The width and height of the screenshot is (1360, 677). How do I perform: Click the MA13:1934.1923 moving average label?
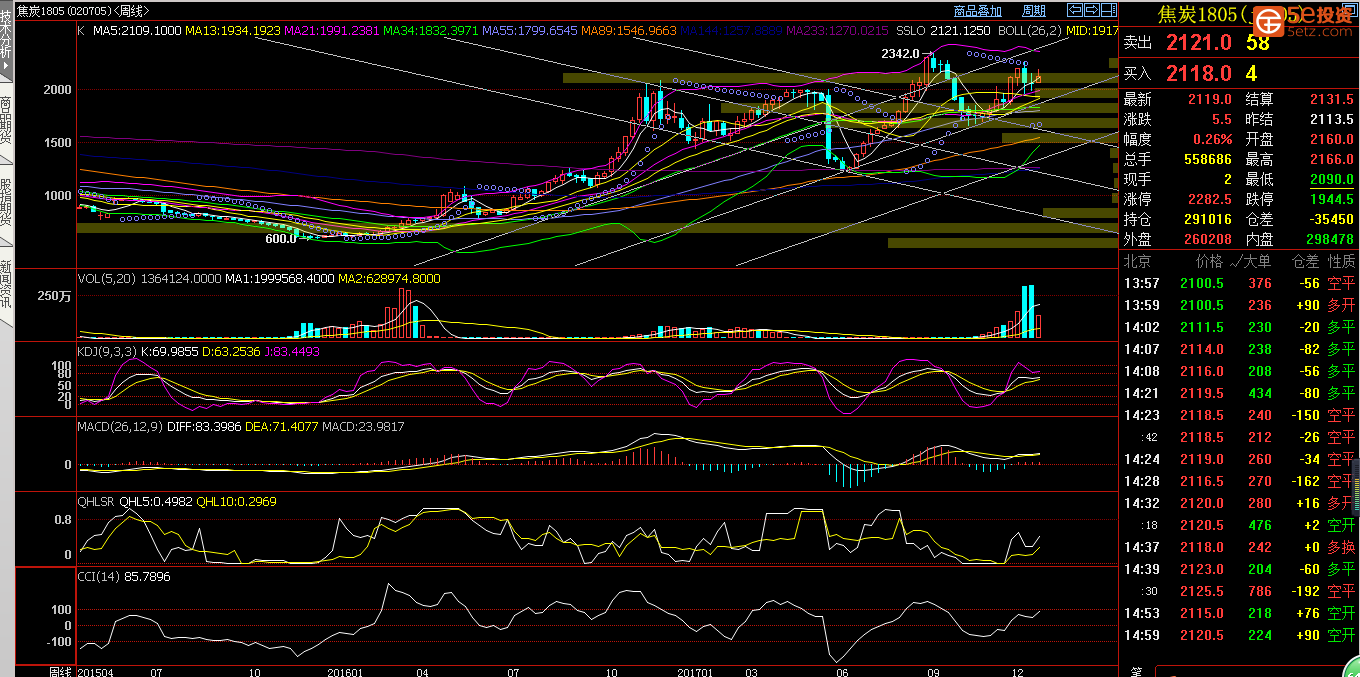point(233,31)
